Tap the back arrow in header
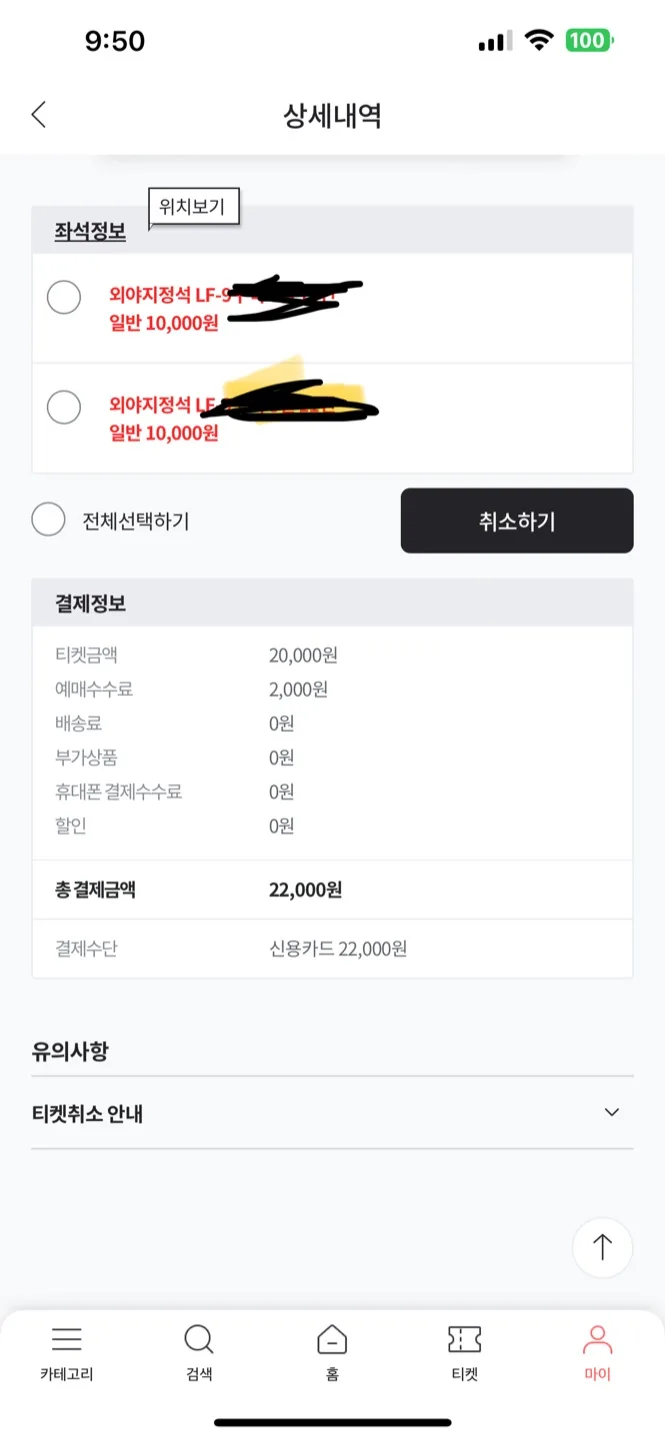 pos(39,115)
